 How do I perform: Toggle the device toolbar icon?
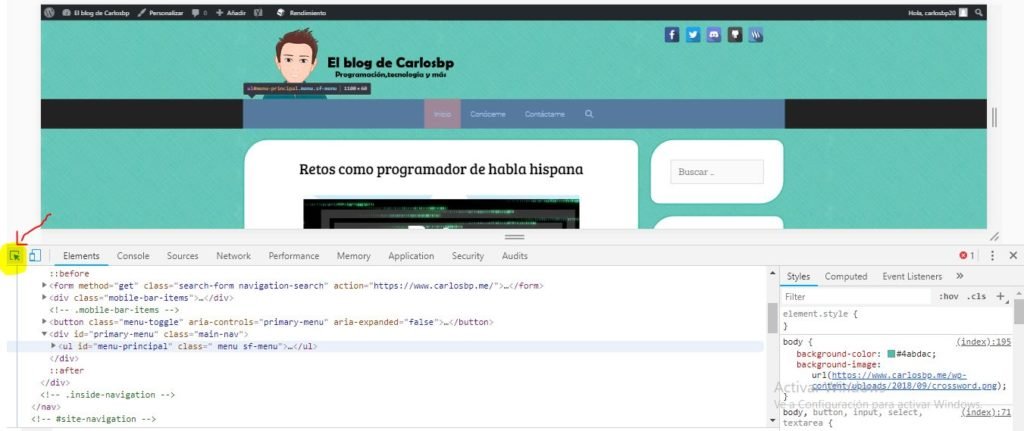(x=35, y=256)
